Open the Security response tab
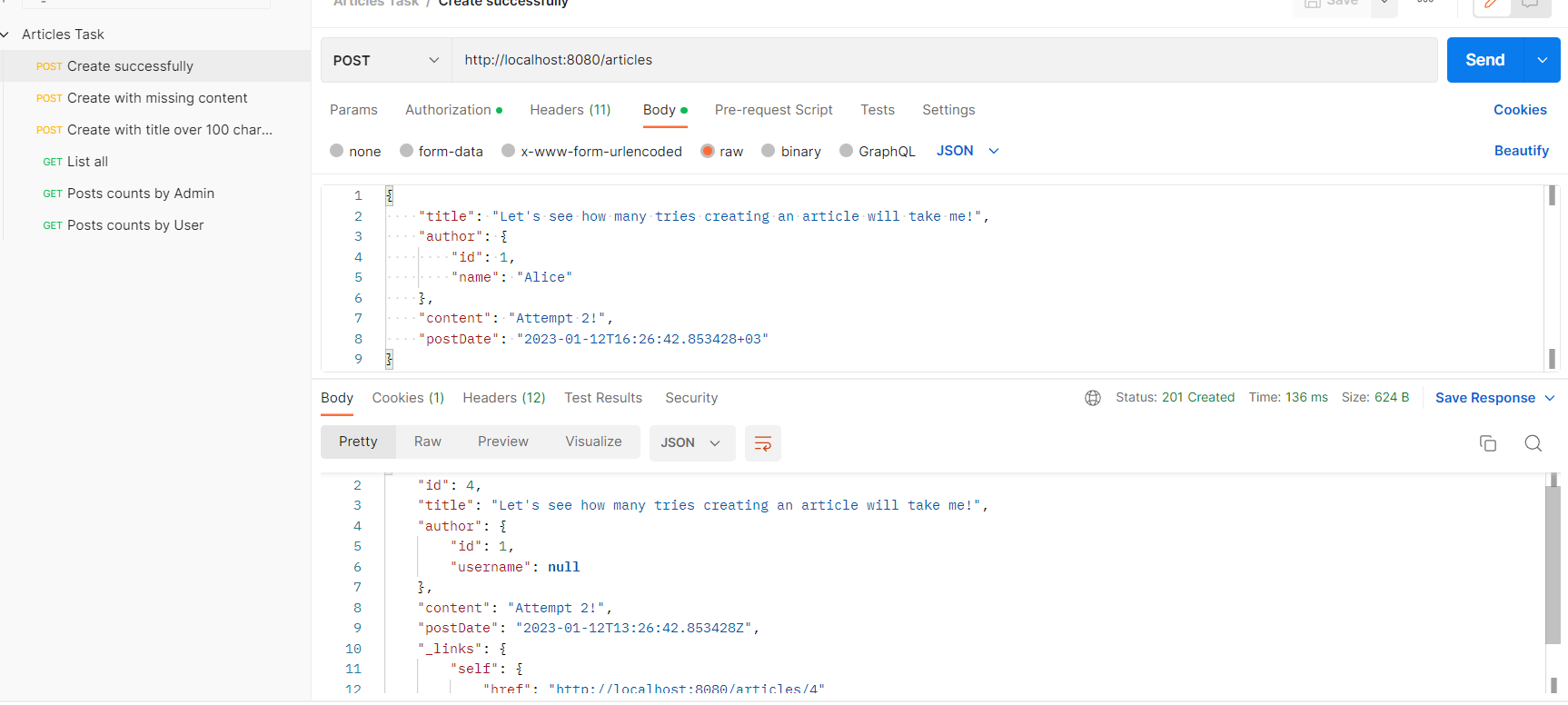The image size is (1568, 705). [x=691, y=398]
